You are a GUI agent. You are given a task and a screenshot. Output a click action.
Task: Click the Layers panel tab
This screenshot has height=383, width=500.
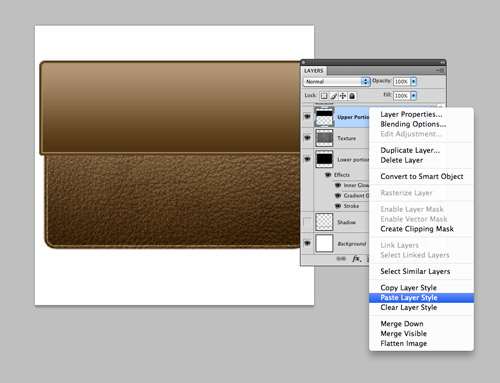click(x=314, y=71)
